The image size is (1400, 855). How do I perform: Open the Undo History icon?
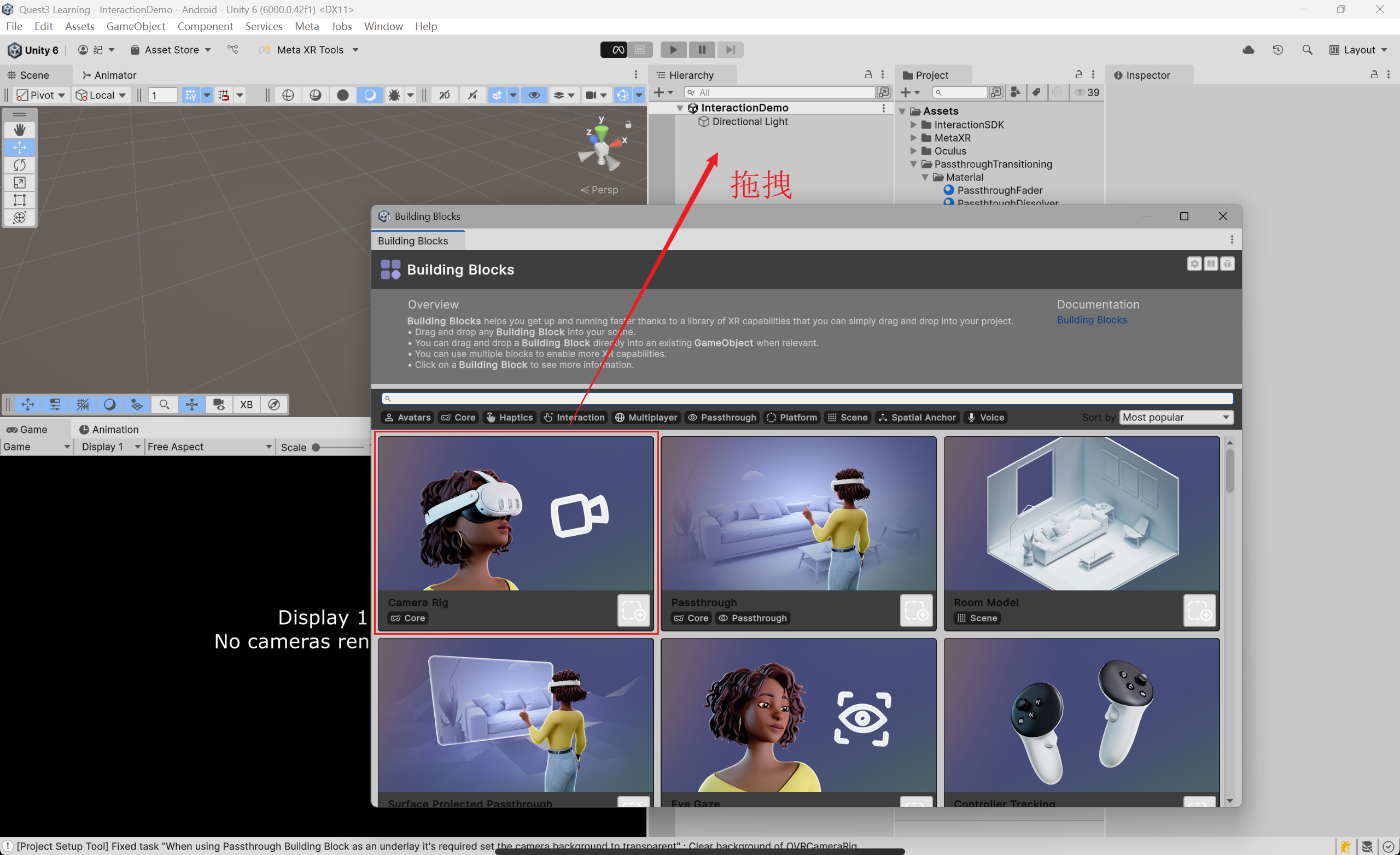tap(1278, 50)
